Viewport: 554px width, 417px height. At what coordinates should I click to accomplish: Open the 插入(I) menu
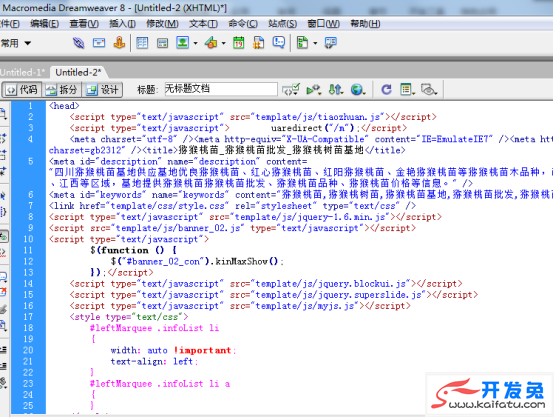tap(122, 24)
